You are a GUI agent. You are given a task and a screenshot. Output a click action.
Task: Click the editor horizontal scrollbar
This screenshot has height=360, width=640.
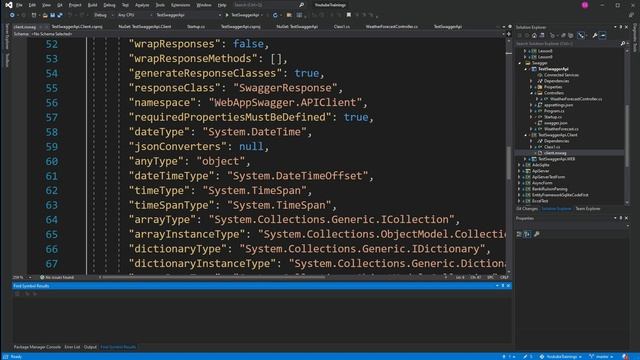[x=212, y=277]
